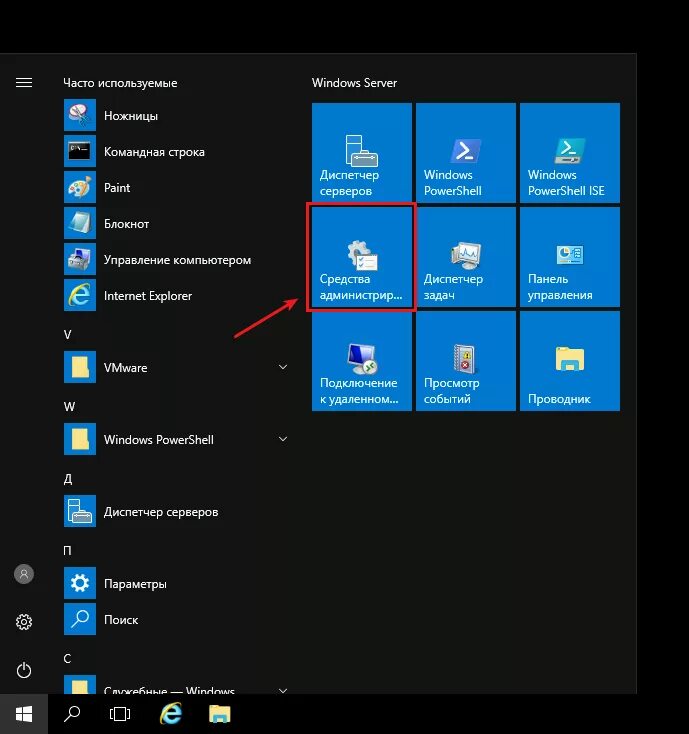Open File Explorer from the taskbar

coord(220,714)
